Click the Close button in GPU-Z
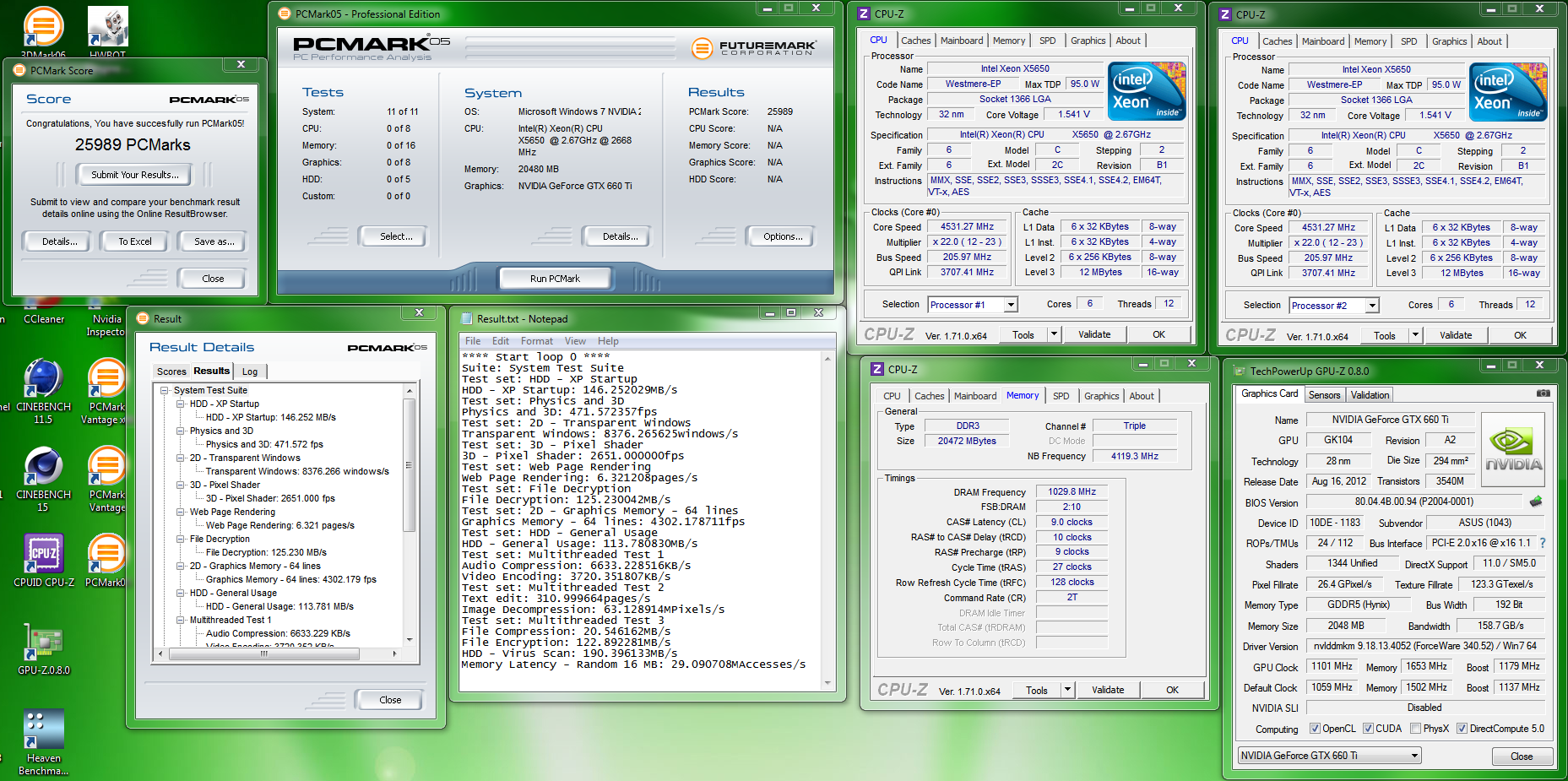 click(x=1522, y=757)
